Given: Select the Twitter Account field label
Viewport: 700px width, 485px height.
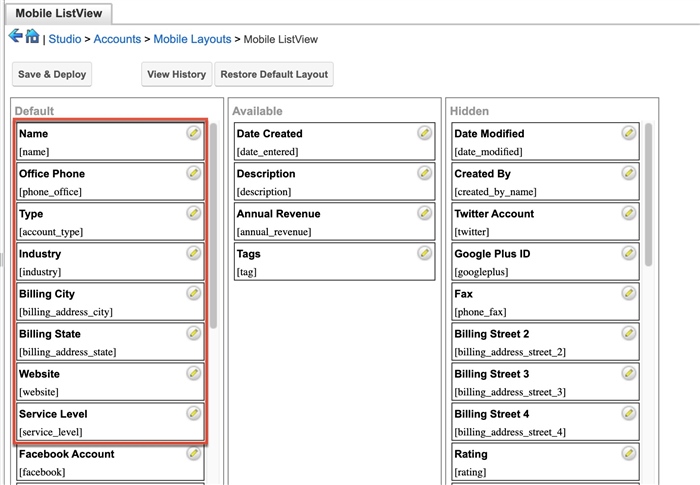Looking at the screenshot, I should click(494, 214).
